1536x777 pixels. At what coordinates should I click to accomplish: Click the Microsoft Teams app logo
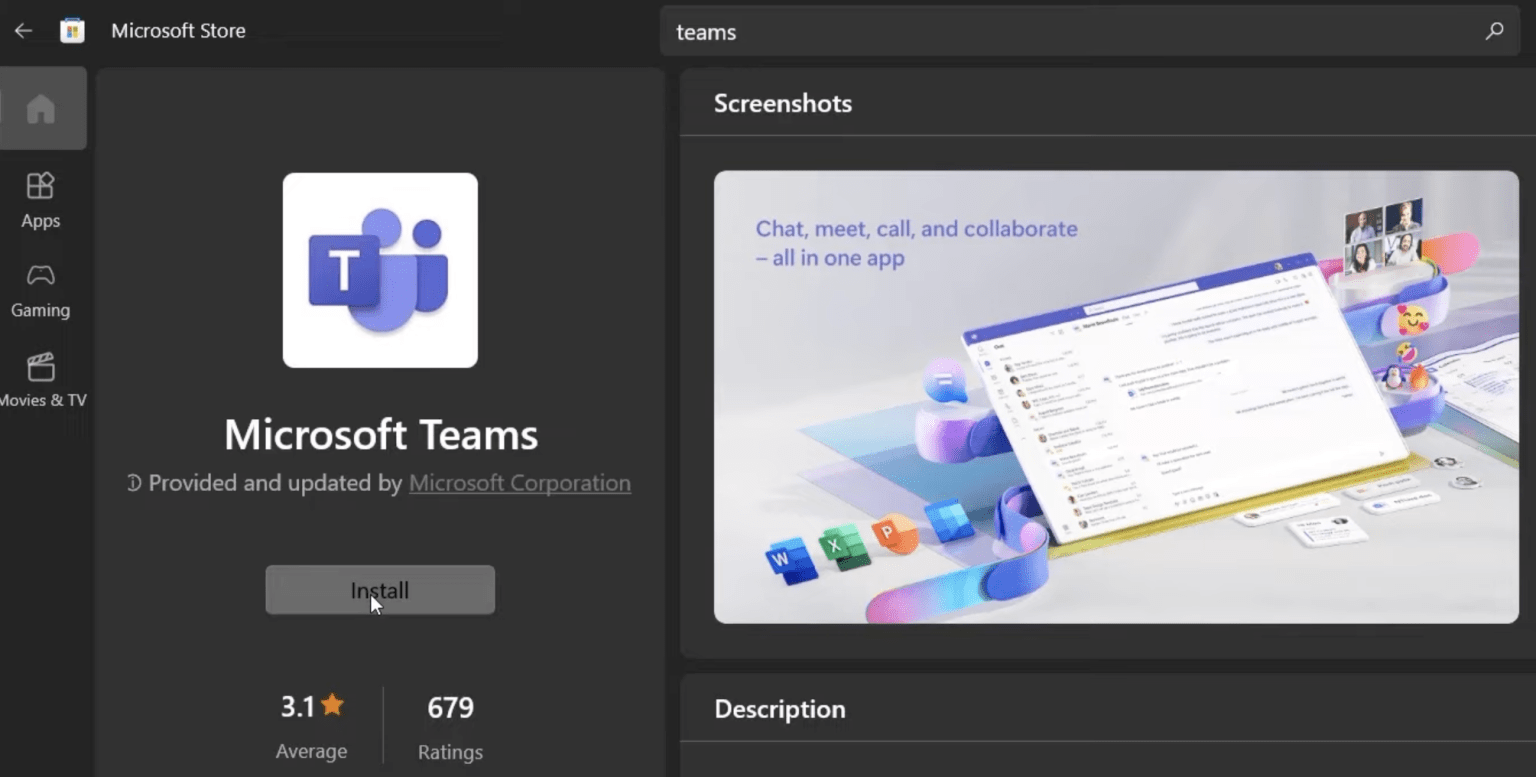point(380,270)
